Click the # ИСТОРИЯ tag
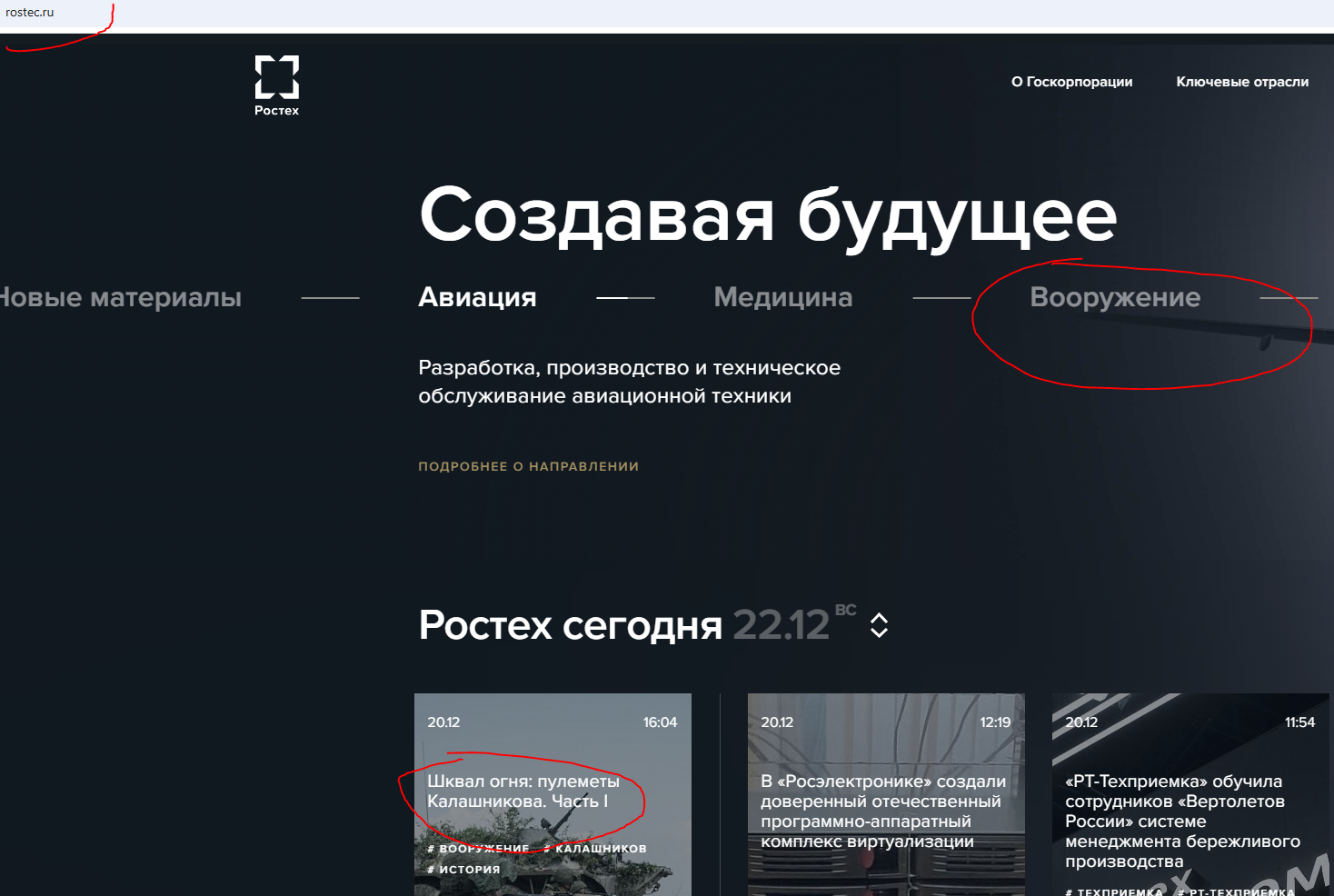This screenshot has height=896, width=1334. tap(463, 870)
